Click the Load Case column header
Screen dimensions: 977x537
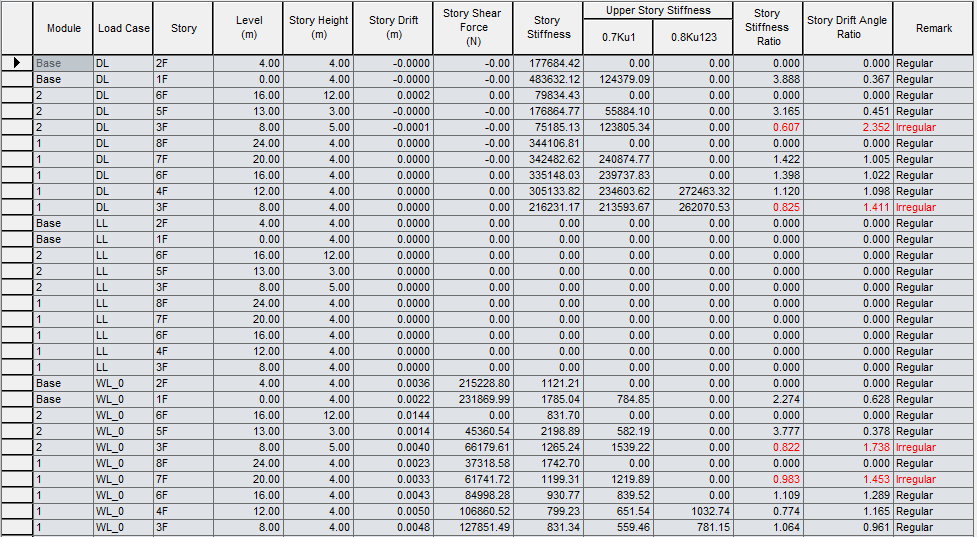pos(123,28)
